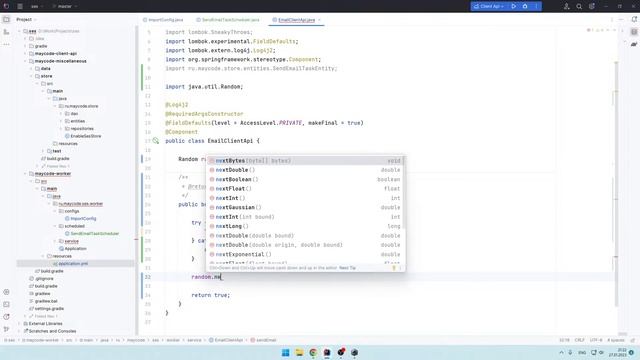Open more run actions menu
640x360 pixels.
tap(536, 6)
